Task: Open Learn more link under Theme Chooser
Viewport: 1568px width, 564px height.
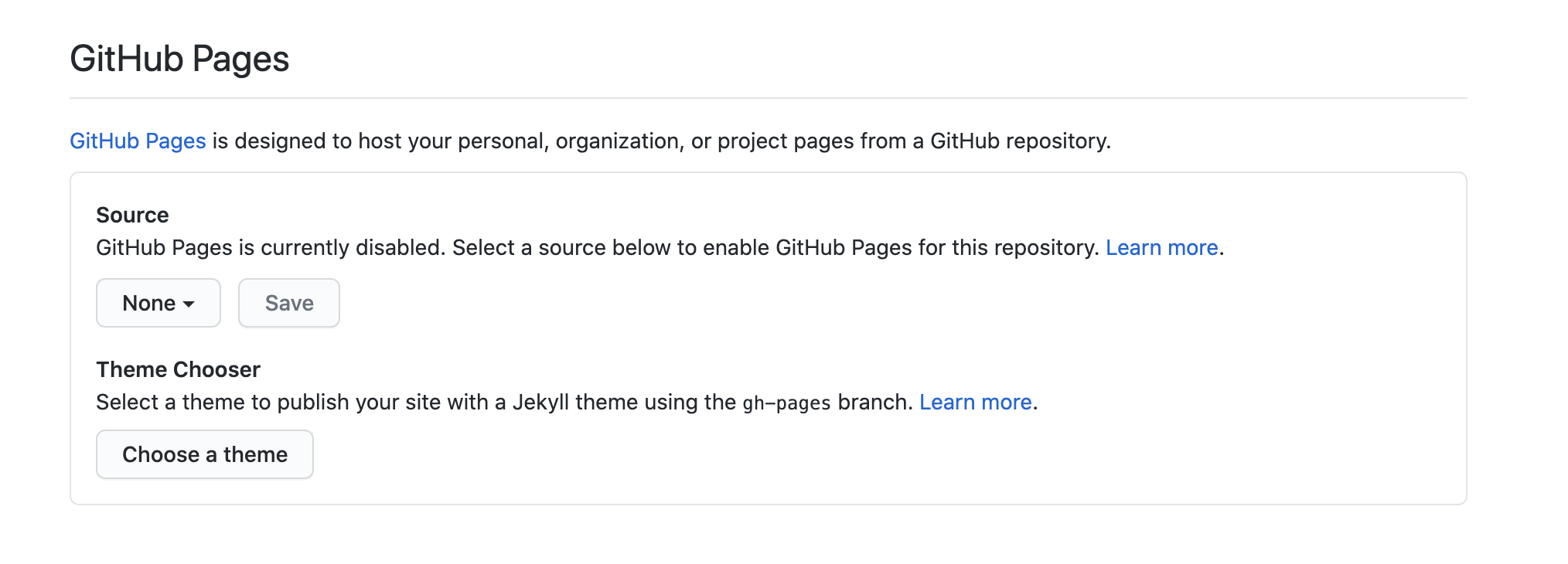Action: point(976,402)
